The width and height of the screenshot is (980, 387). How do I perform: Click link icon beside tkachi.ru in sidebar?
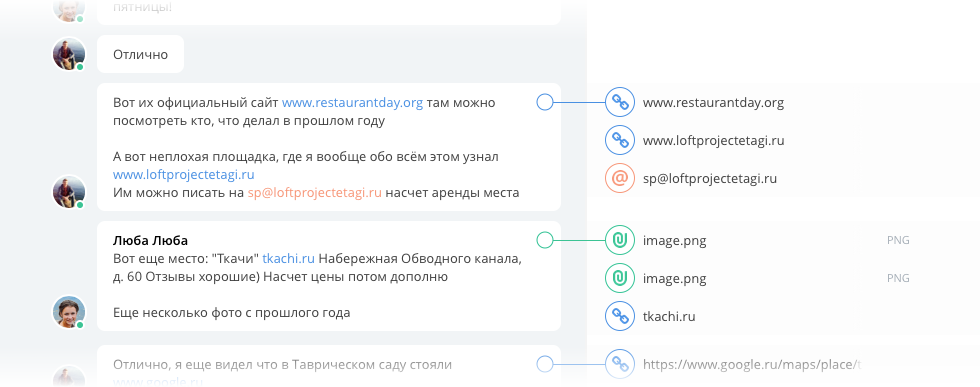pos(620,316)
